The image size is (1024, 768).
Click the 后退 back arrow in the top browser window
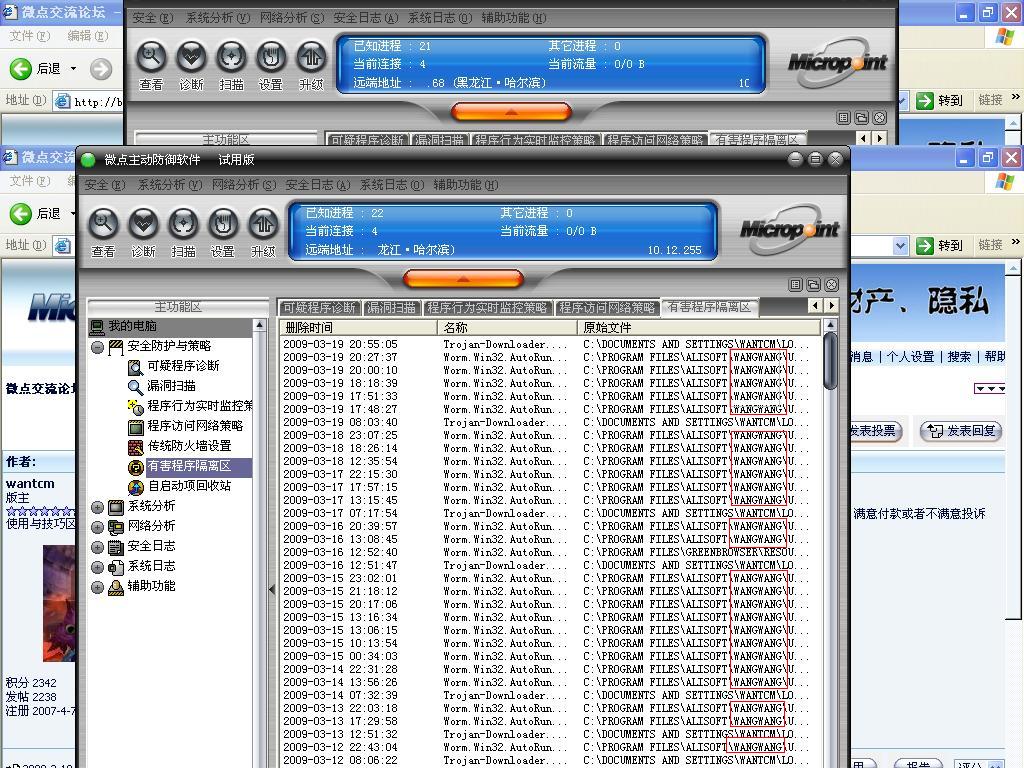(21, 69)
